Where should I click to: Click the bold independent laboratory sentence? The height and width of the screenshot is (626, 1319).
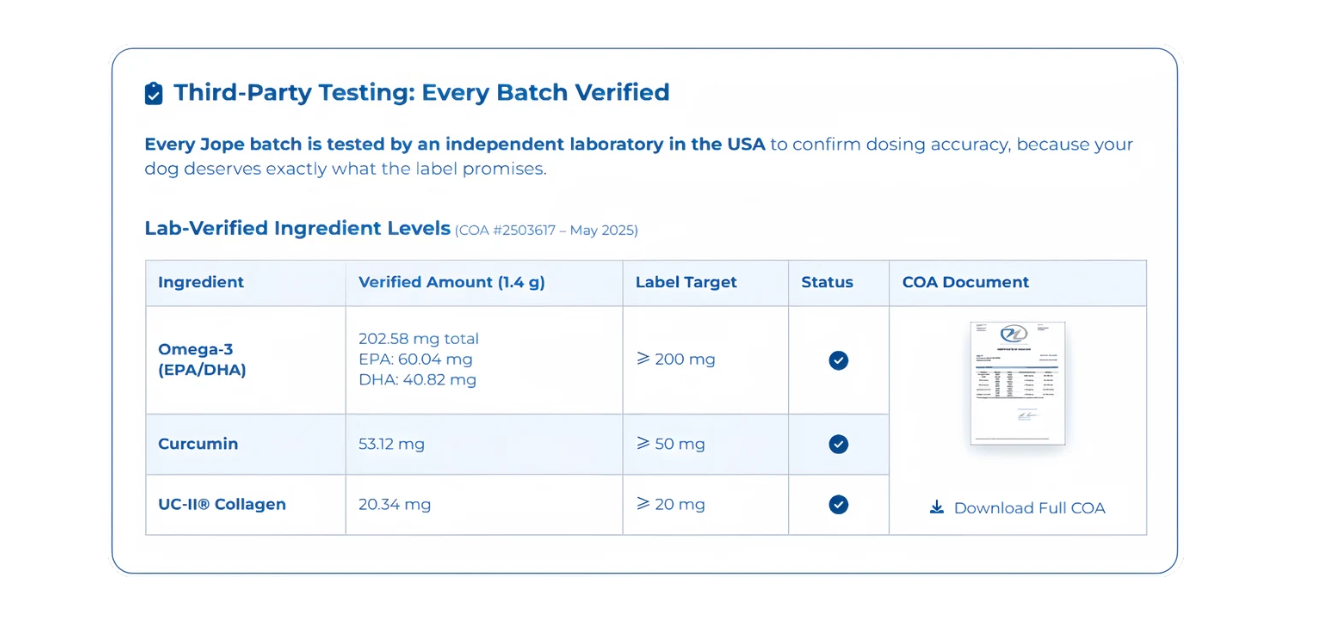pyautogui.click(x=455, y=144)
